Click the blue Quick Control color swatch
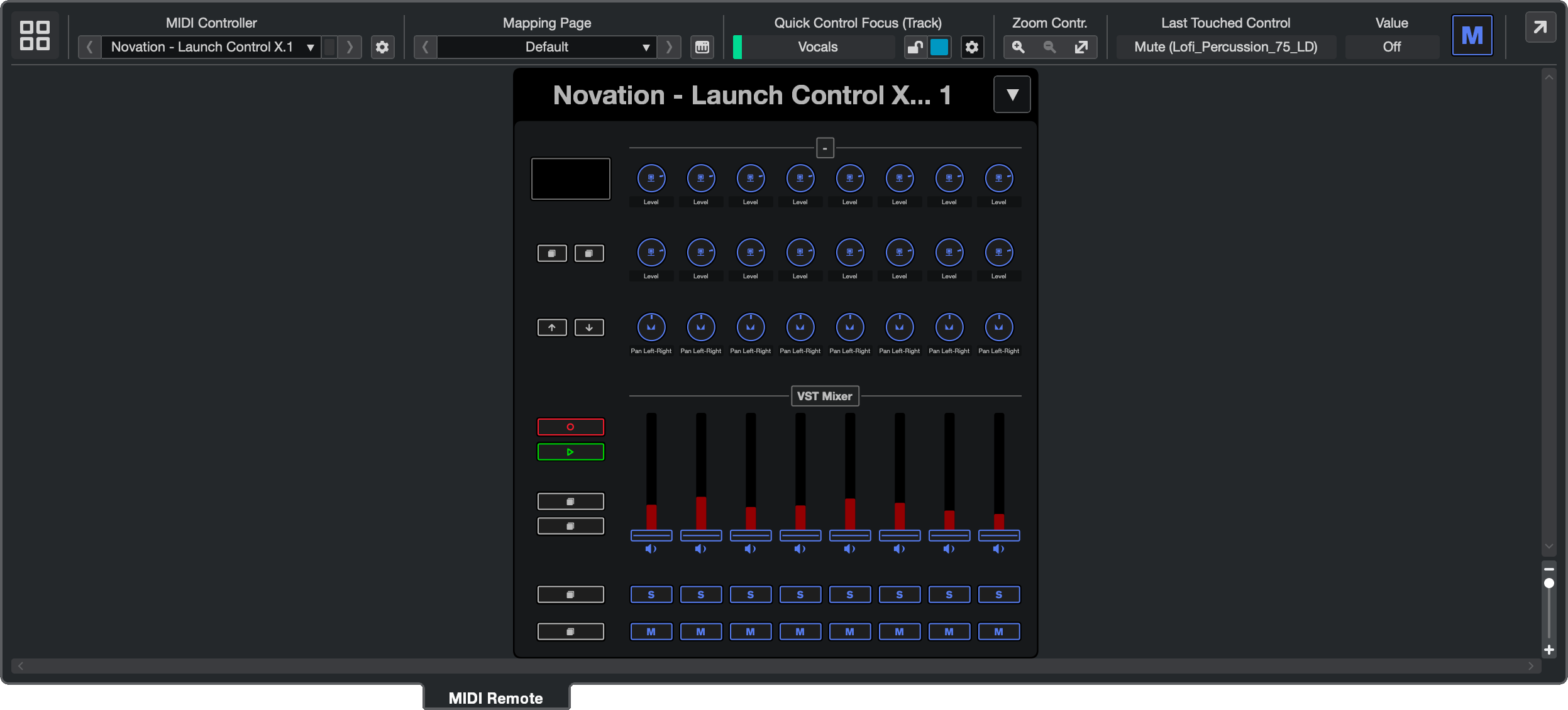 (x=939, y=47)
